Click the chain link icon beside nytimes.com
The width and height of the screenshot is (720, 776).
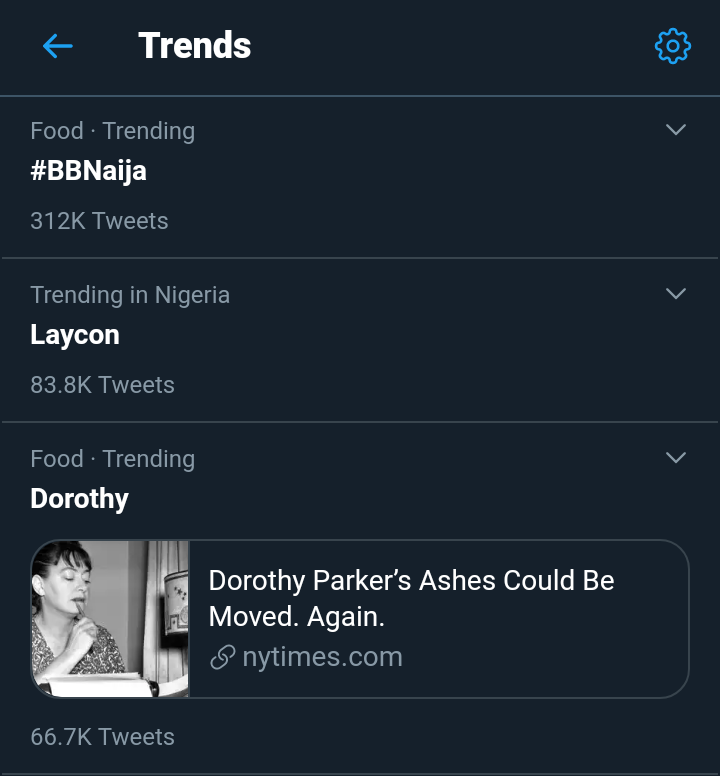[x=222, y=658]
